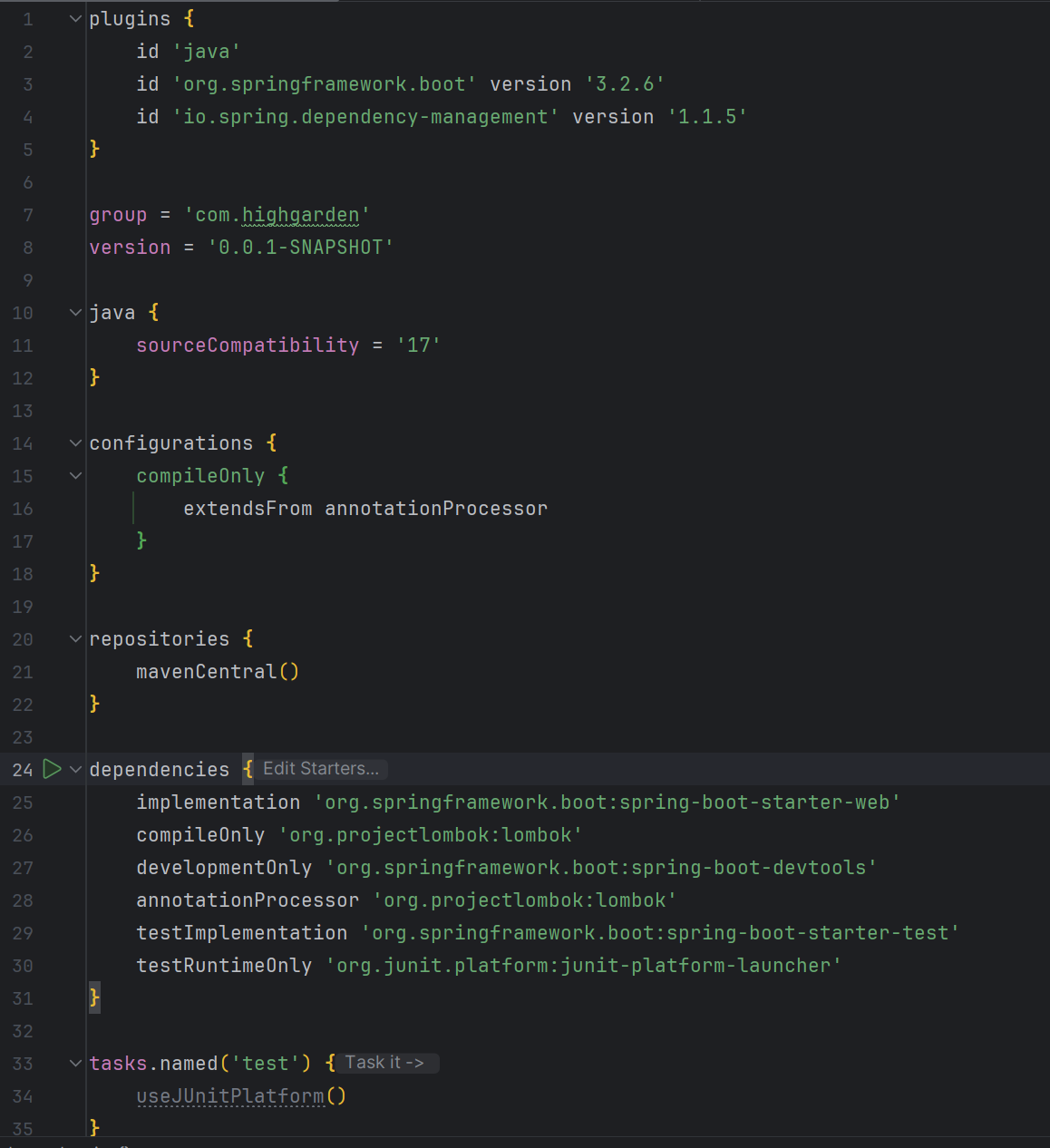Viewport: 1050px width, 1148px height.
Task: Click line number 24 in gutter
Action: [23, 770]
